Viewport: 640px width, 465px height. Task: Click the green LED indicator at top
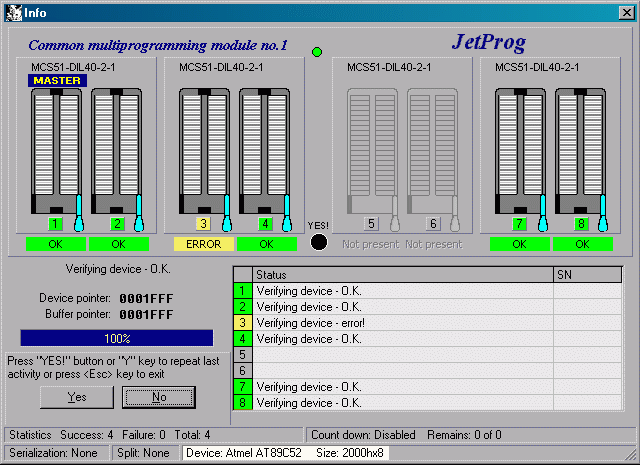[x=317, y=51]
